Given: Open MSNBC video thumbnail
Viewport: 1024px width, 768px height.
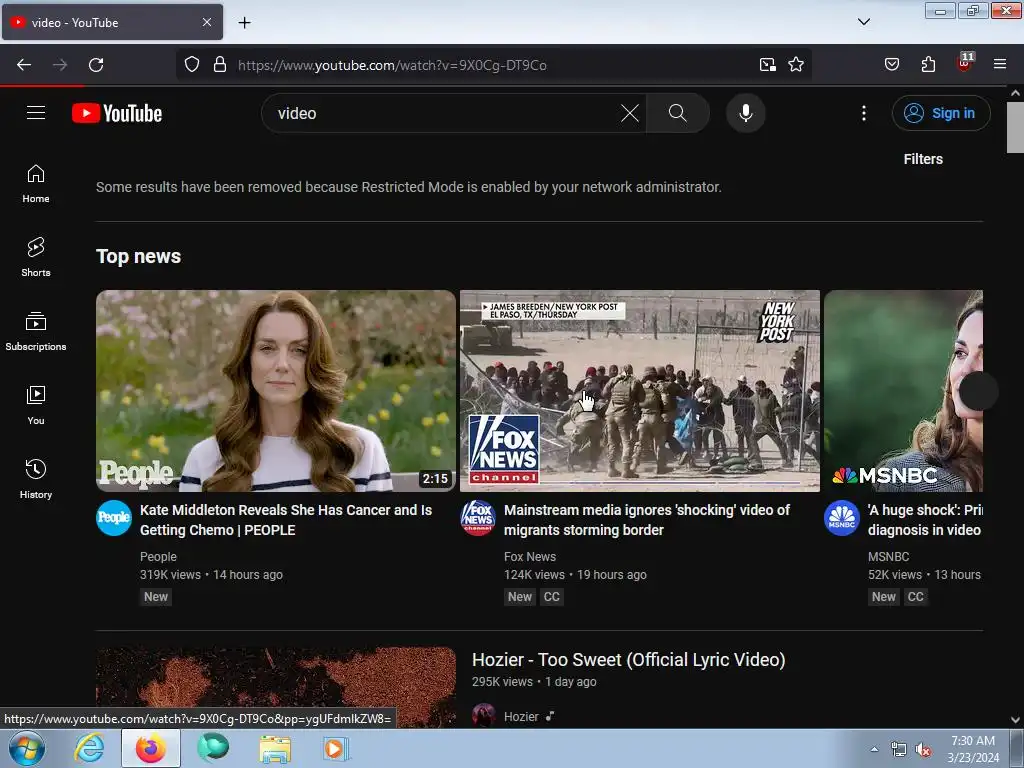Looking at the screenshot, I should tap(903, 391).
